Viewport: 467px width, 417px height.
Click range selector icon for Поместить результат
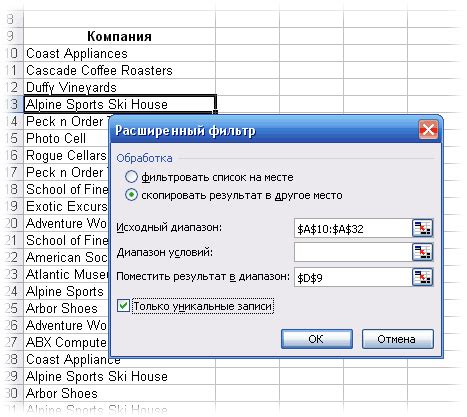coord(422,277)
